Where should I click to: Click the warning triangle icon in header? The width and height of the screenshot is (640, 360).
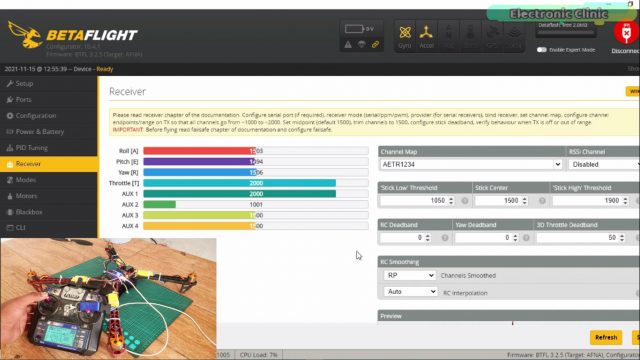click(348, 44)
